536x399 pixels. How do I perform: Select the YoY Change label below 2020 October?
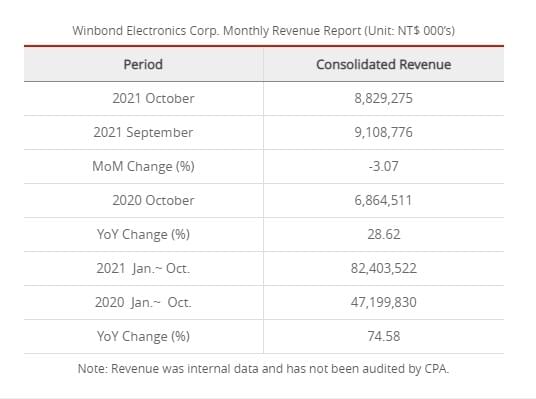tap(143, 235)
